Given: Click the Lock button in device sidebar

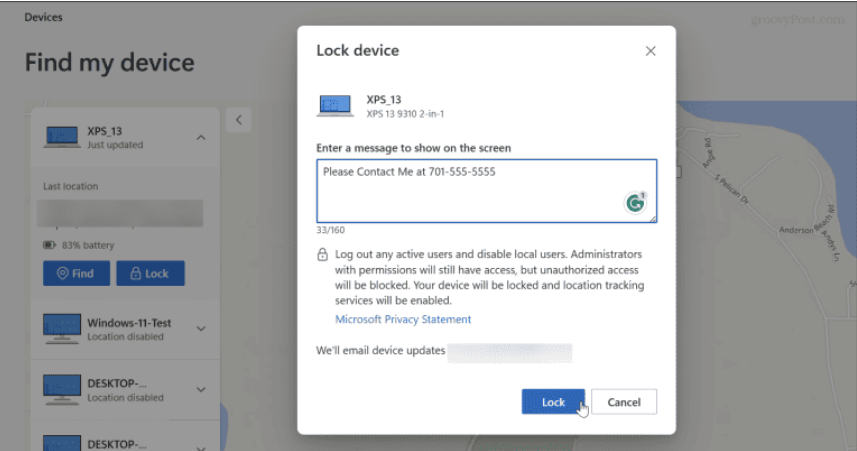Looking at the screenshot, I should 150,273.
